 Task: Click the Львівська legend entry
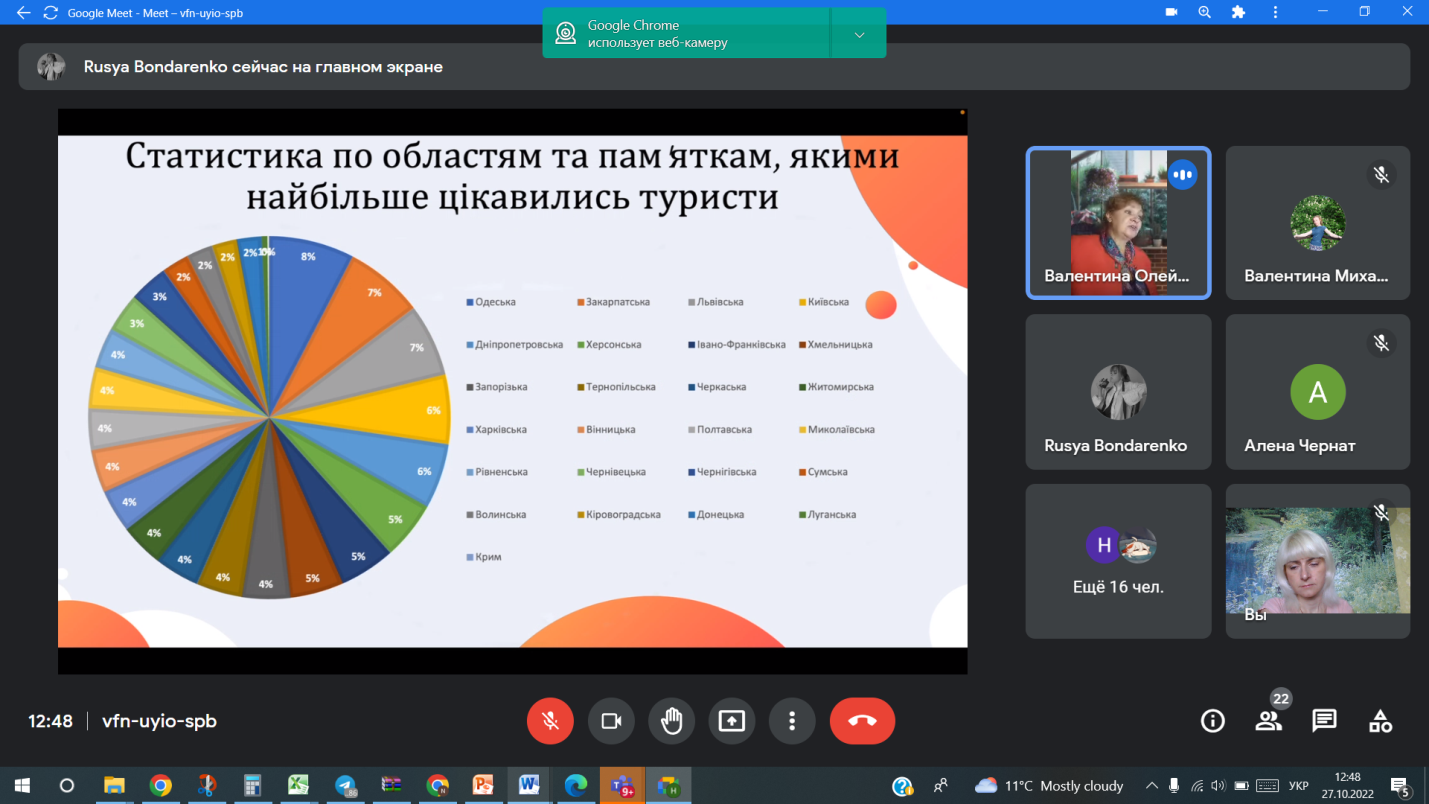(715, 302)
